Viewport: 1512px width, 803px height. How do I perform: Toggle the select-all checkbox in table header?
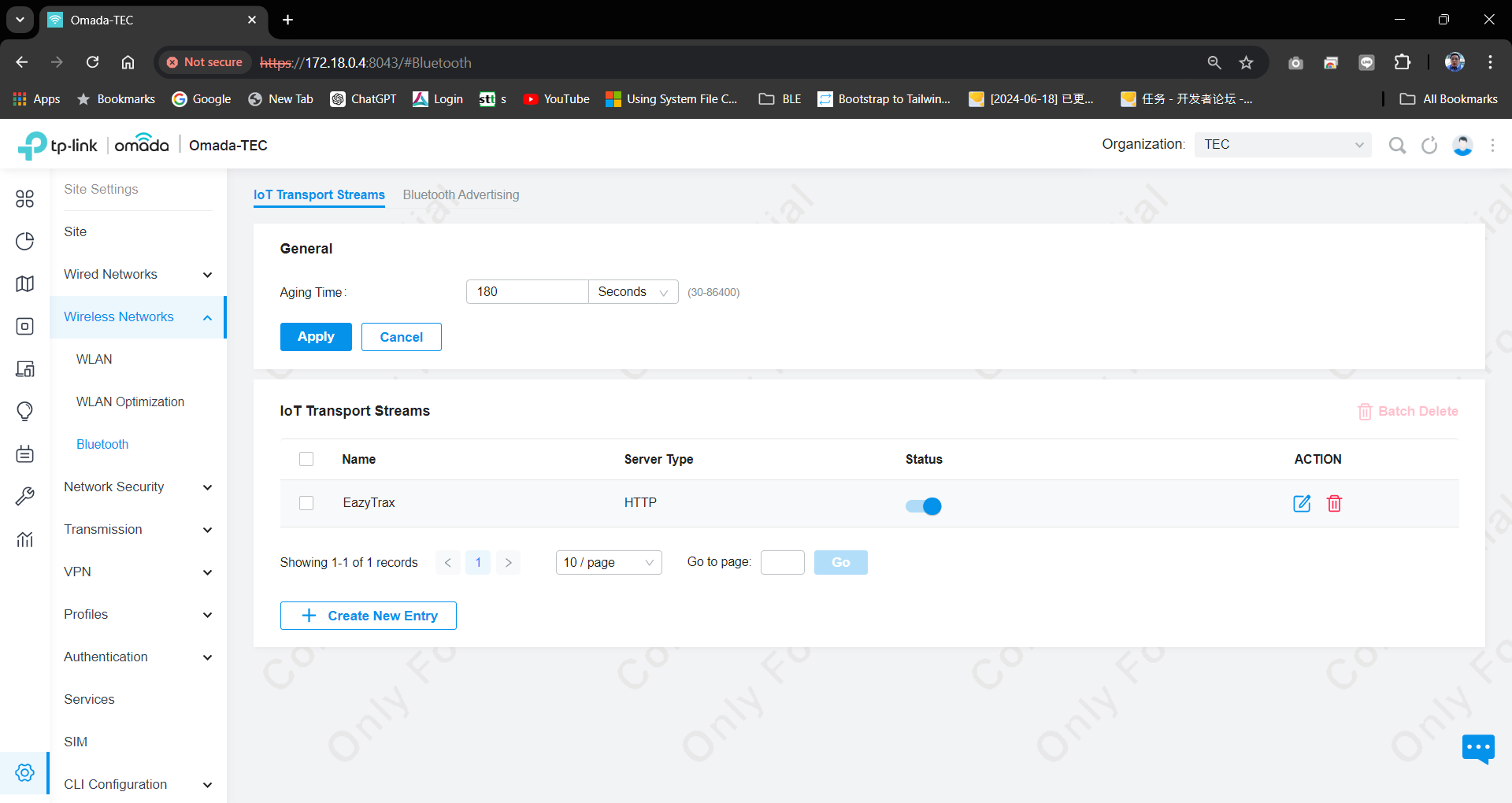(x=306, y=459)
